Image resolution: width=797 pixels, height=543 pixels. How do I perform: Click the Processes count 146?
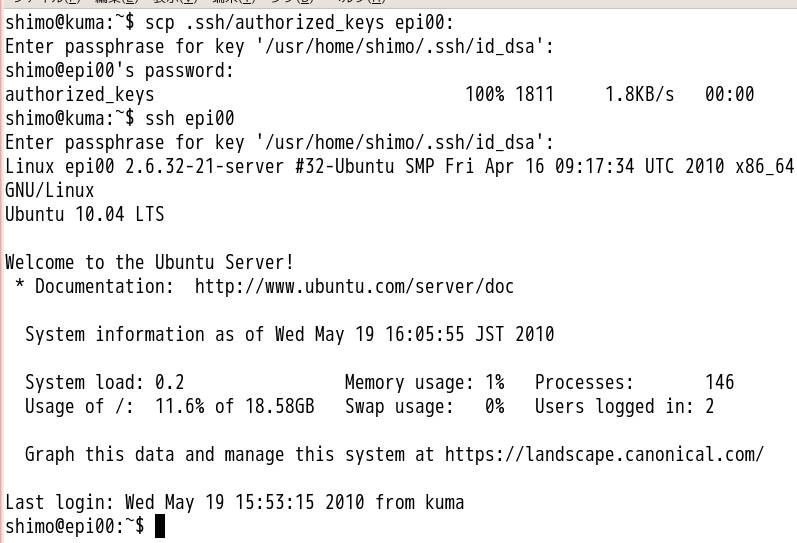719,383
